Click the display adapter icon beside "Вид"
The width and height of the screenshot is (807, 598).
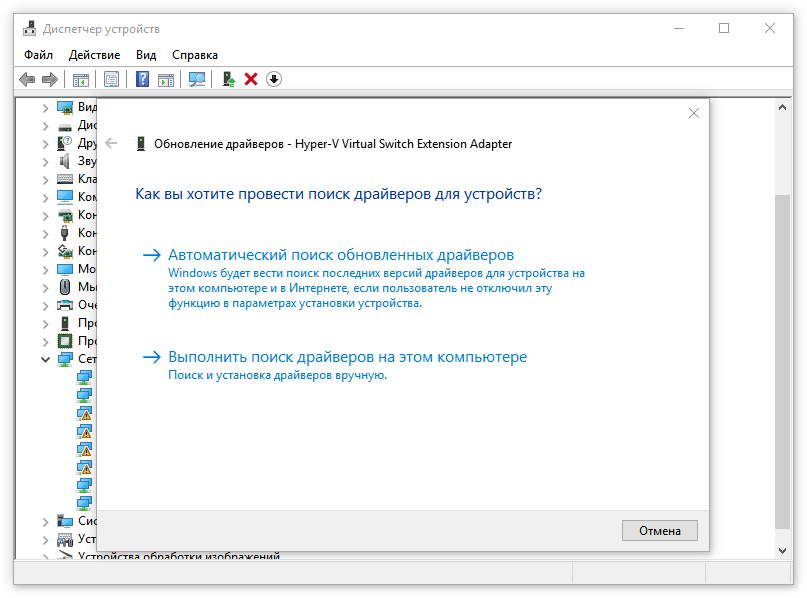(x=65, y=108)
